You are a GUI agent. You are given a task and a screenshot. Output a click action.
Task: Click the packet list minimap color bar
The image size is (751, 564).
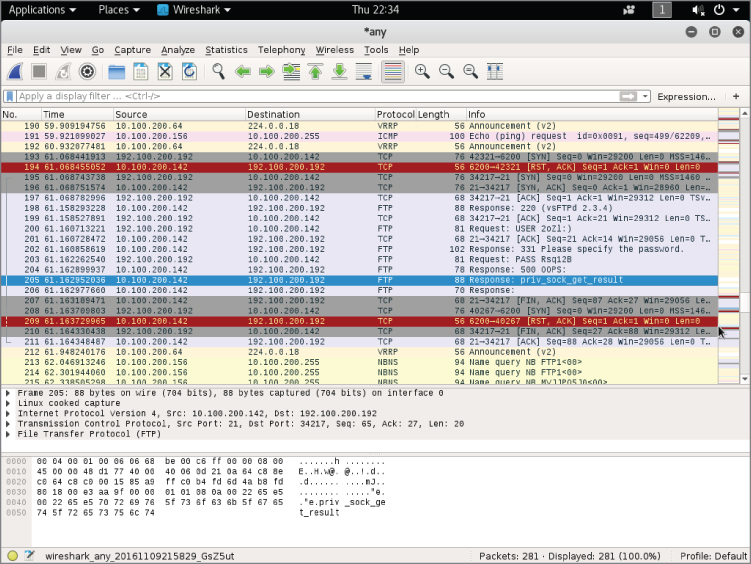(728, 246)
